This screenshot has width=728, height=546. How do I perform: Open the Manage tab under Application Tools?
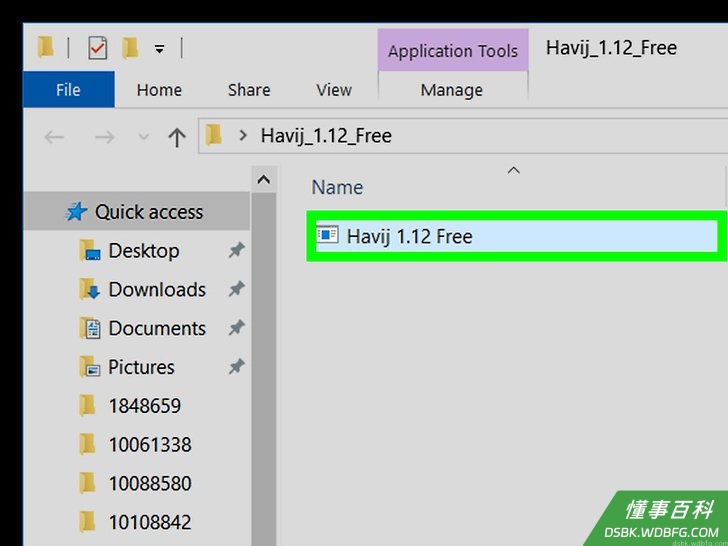pos(452,90)
